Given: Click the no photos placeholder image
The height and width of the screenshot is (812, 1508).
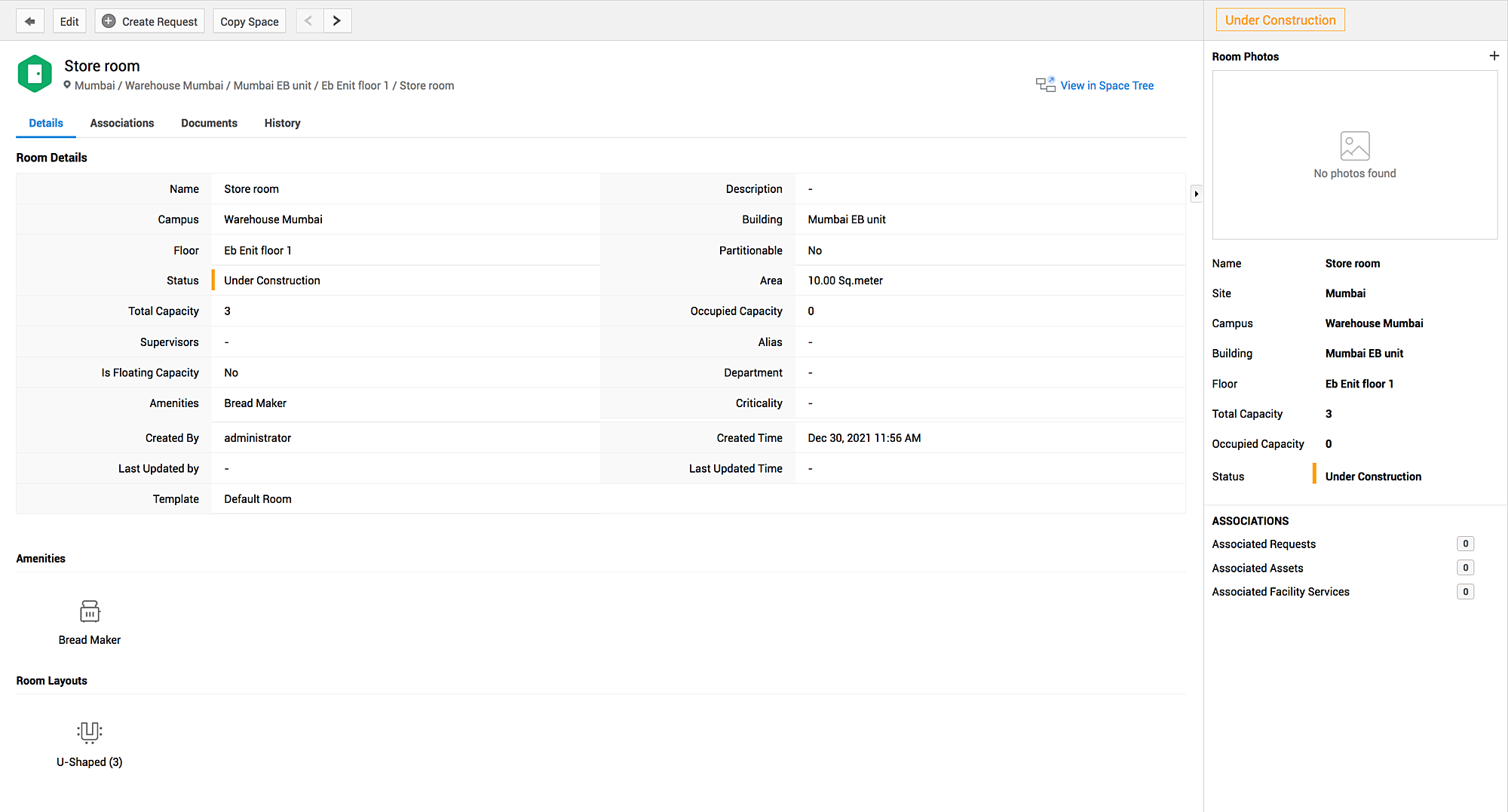Looking at the screenshot, I should coord(1354,146).
